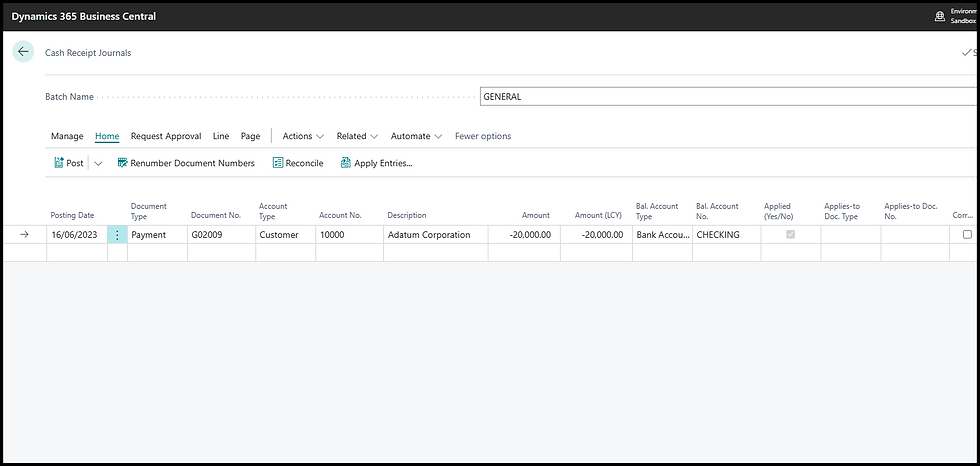The width and height of the screenshot is (980, 466).
Task: Click the Account No. column header
Action: (x=341, y=215)
